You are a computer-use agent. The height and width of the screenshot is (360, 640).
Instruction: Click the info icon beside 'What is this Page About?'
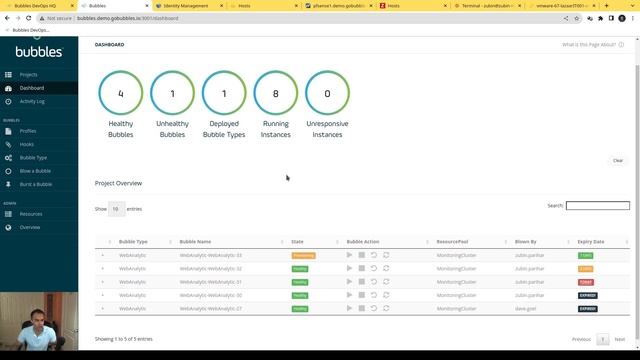(x=621, y=44)
